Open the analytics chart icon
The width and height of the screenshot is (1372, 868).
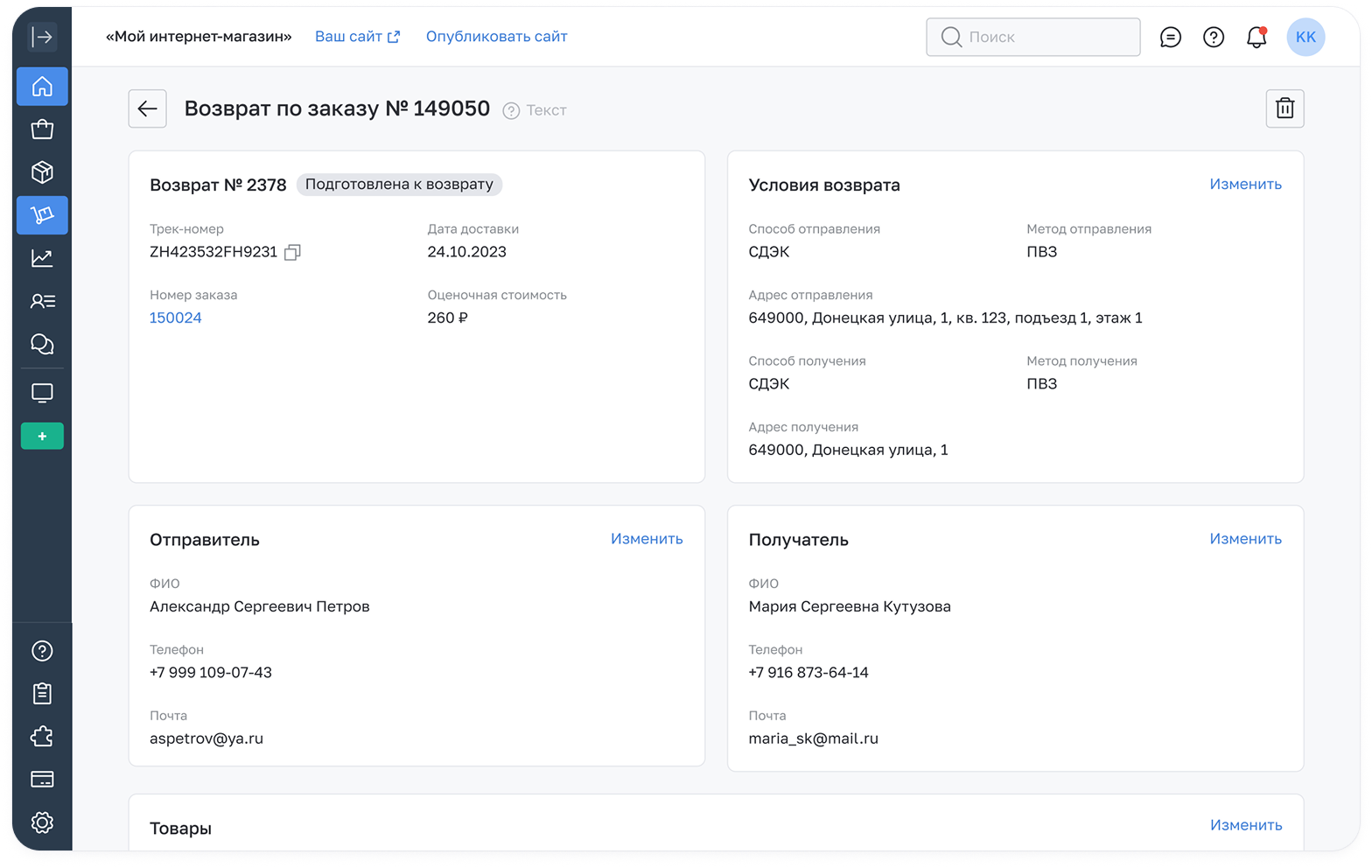point(42,258)
